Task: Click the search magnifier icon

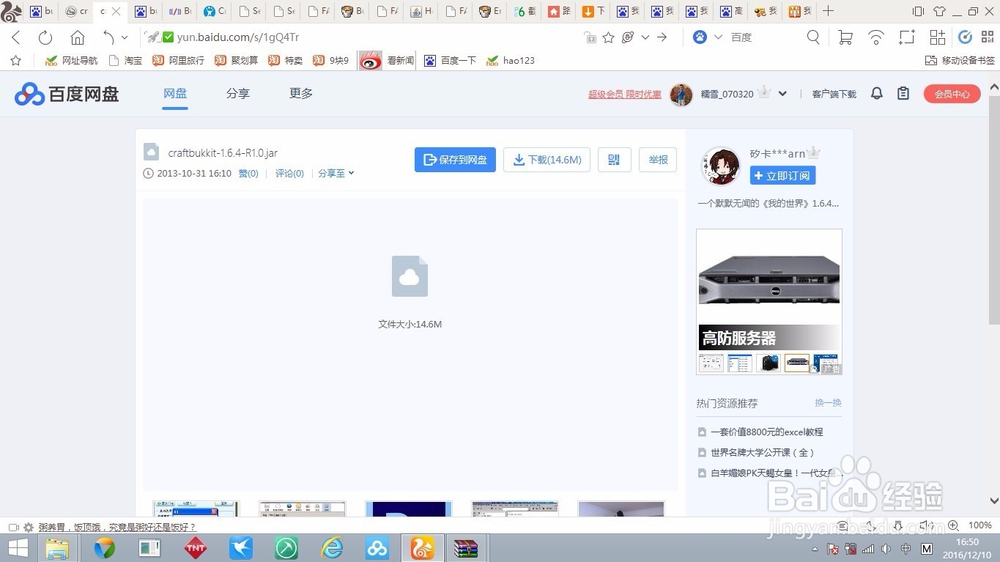Action: coord(813,38)
